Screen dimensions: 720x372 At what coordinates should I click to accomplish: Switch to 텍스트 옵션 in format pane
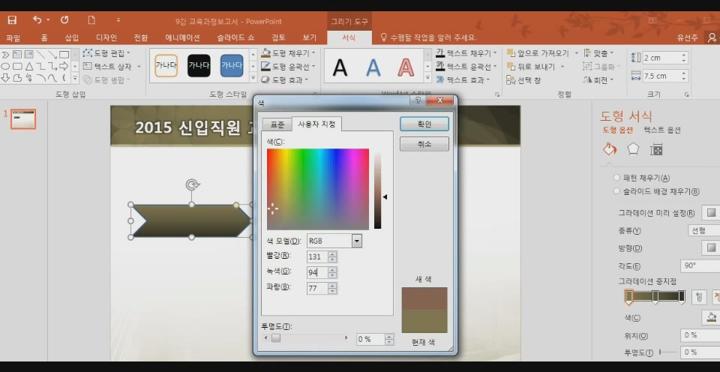(662, 130)
